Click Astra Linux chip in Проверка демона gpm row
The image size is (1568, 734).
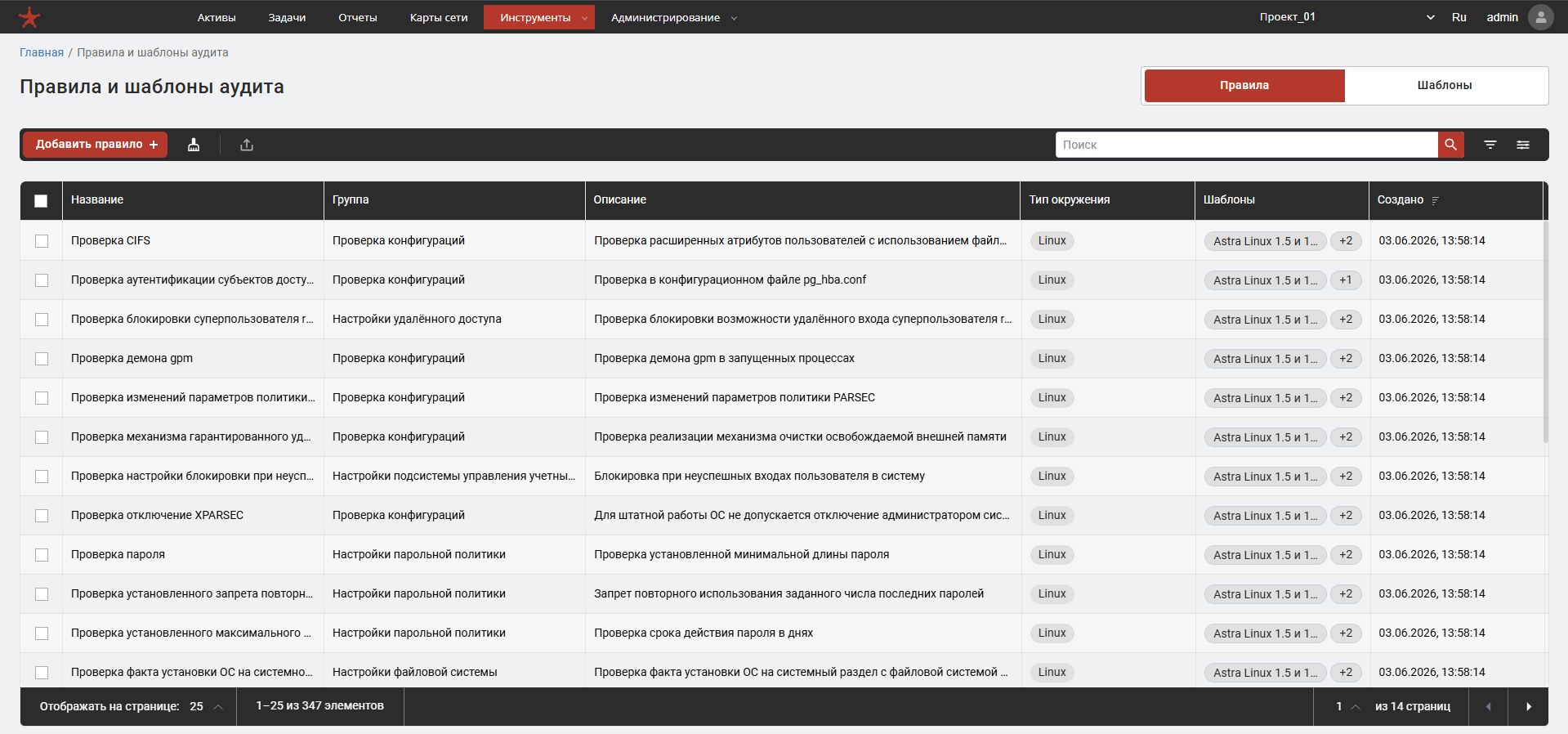[x=1265, y=358]
